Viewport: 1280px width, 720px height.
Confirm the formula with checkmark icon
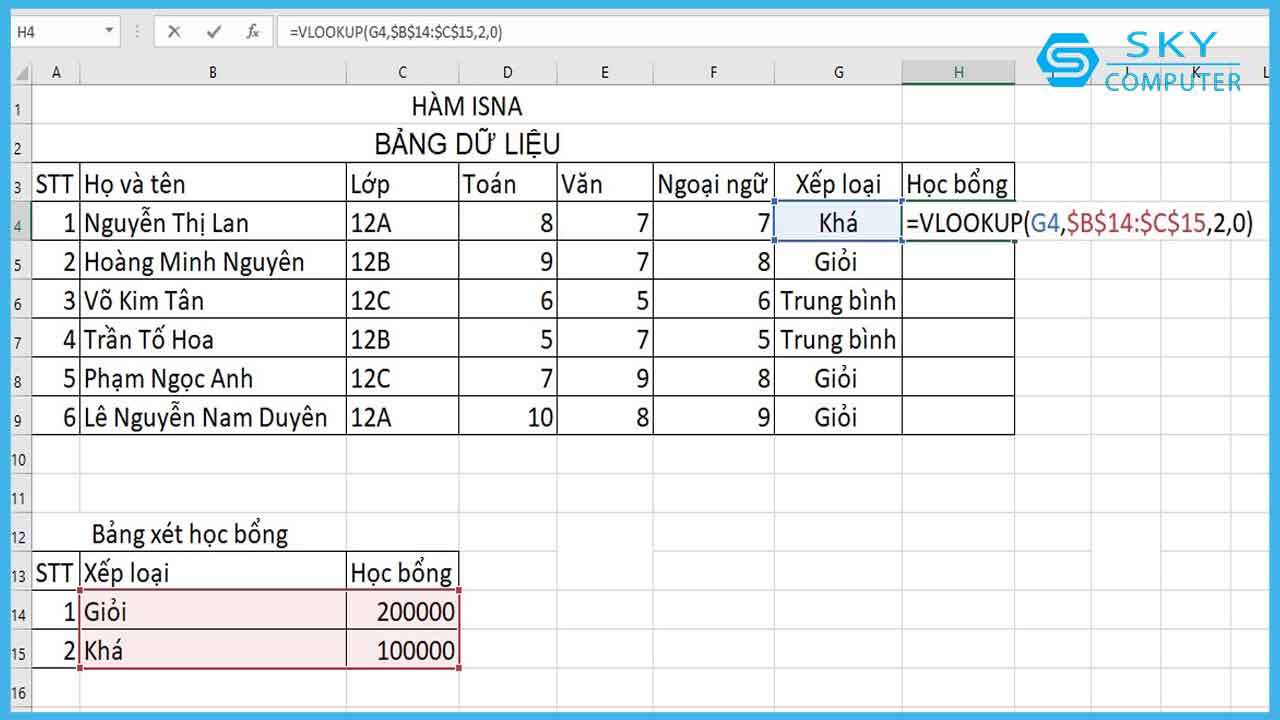point(213,32)
